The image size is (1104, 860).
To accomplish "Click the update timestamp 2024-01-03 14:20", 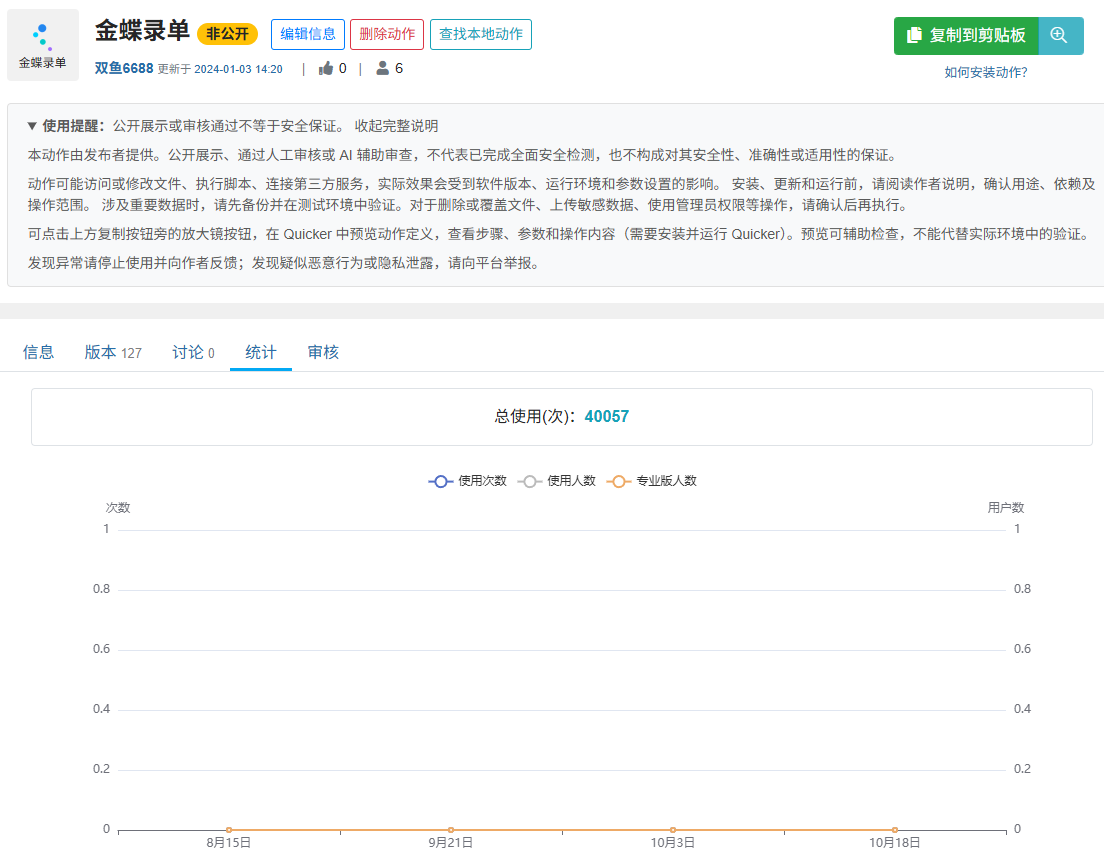I will pyautogui.click(x=238, y=69).
